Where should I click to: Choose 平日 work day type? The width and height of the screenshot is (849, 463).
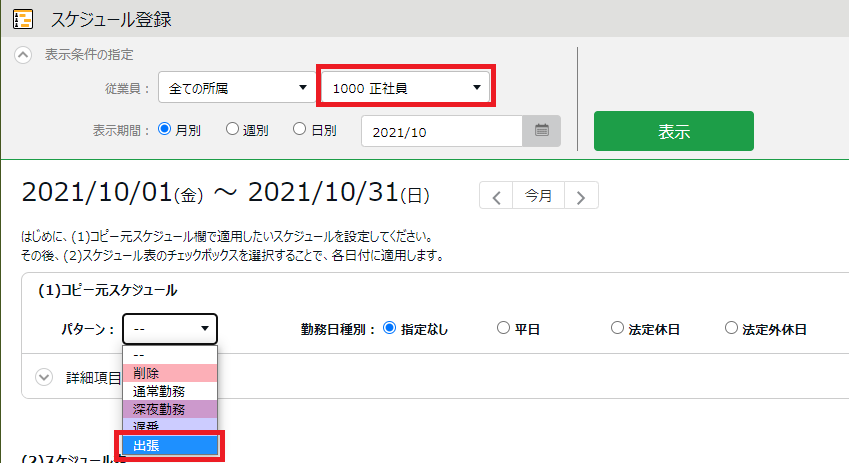[x=503, y=328]
